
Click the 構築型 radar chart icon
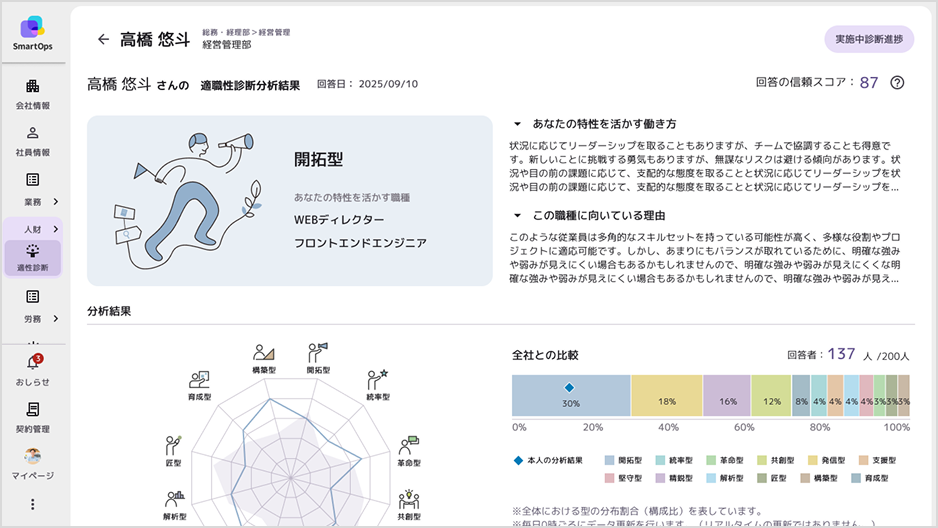click(x=263, y=352)
